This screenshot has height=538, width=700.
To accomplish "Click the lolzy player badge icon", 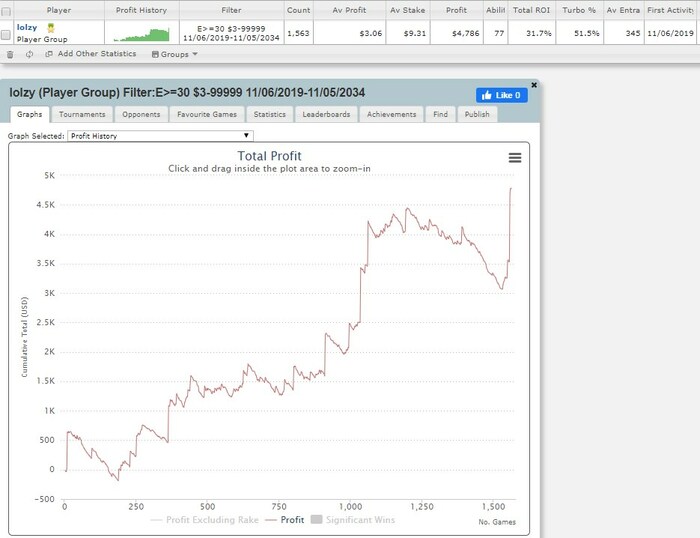I will (x=51, y=28).
